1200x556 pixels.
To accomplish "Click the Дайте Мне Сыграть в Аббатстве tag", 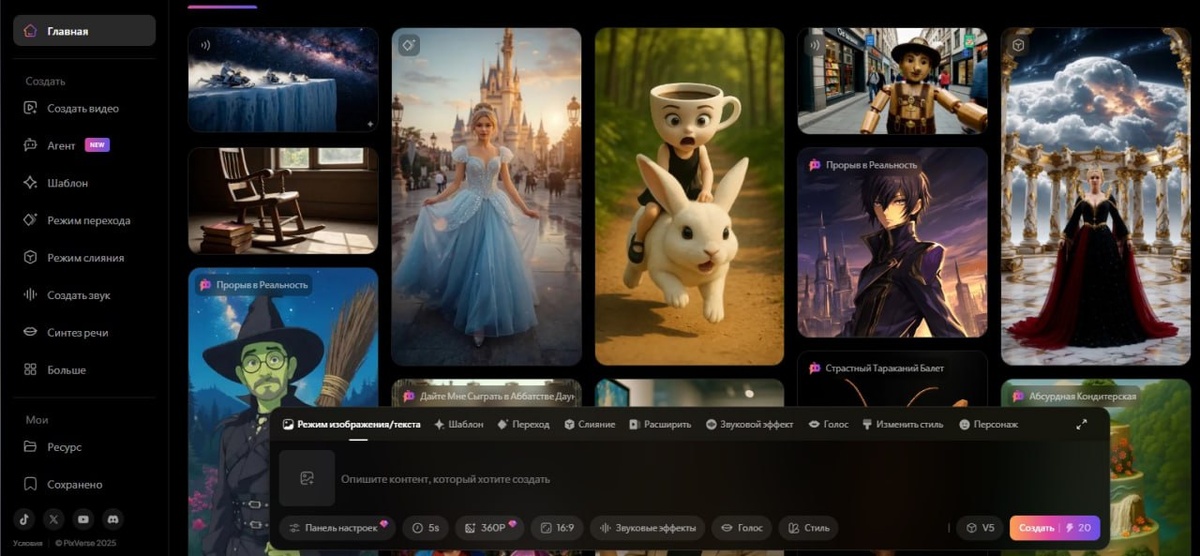I will click(x=486, y=396).
